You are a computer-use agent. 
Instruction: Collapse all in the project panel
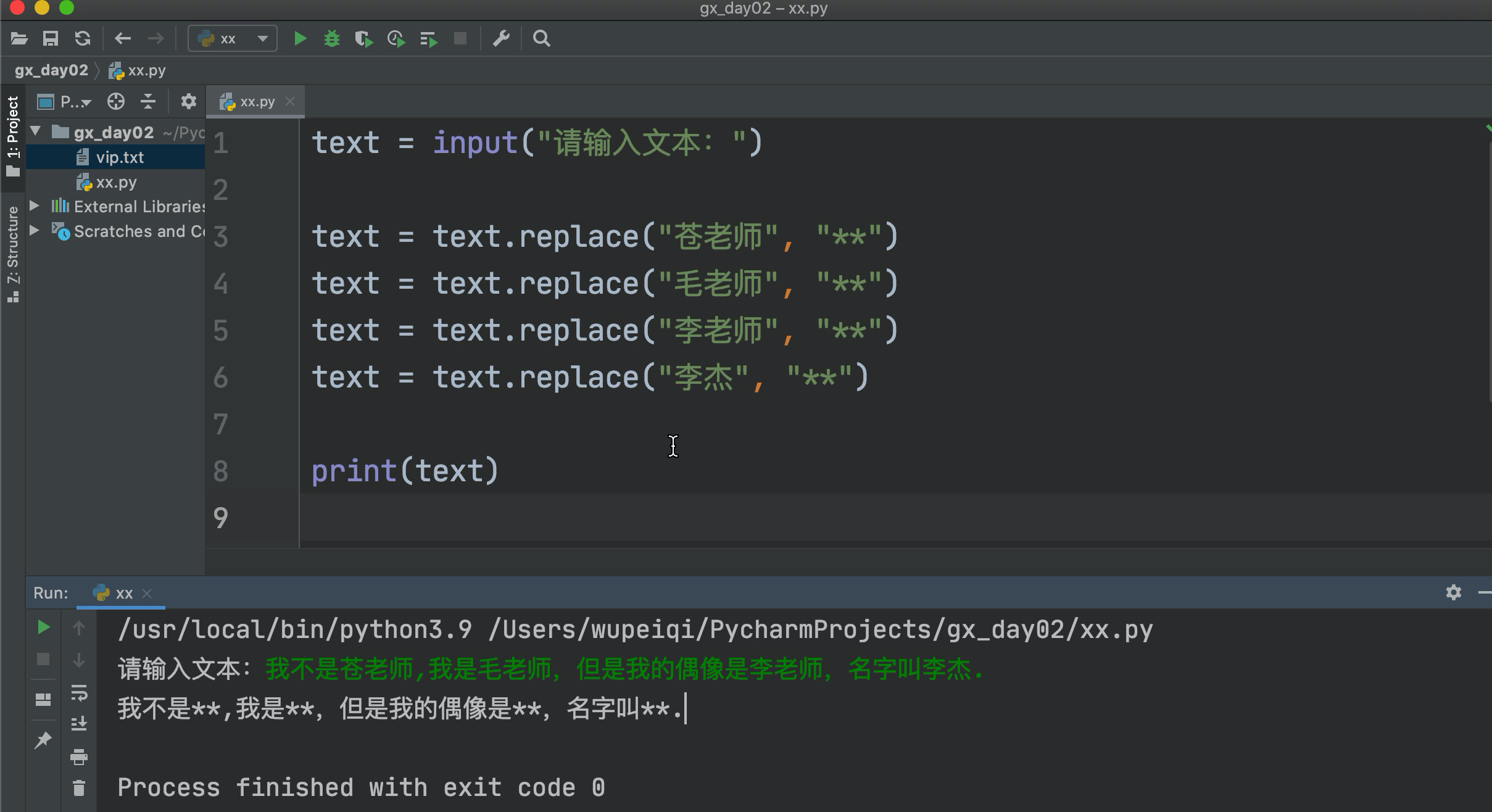click(x=148, y=102)
